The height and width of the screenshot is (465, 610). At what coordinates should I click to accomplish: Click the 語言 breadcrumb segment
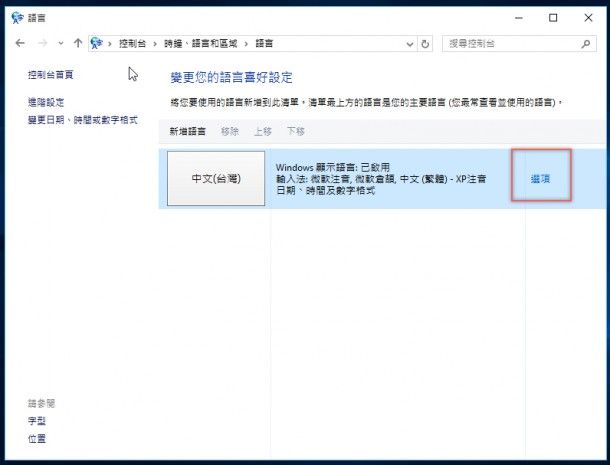point(264,44)
